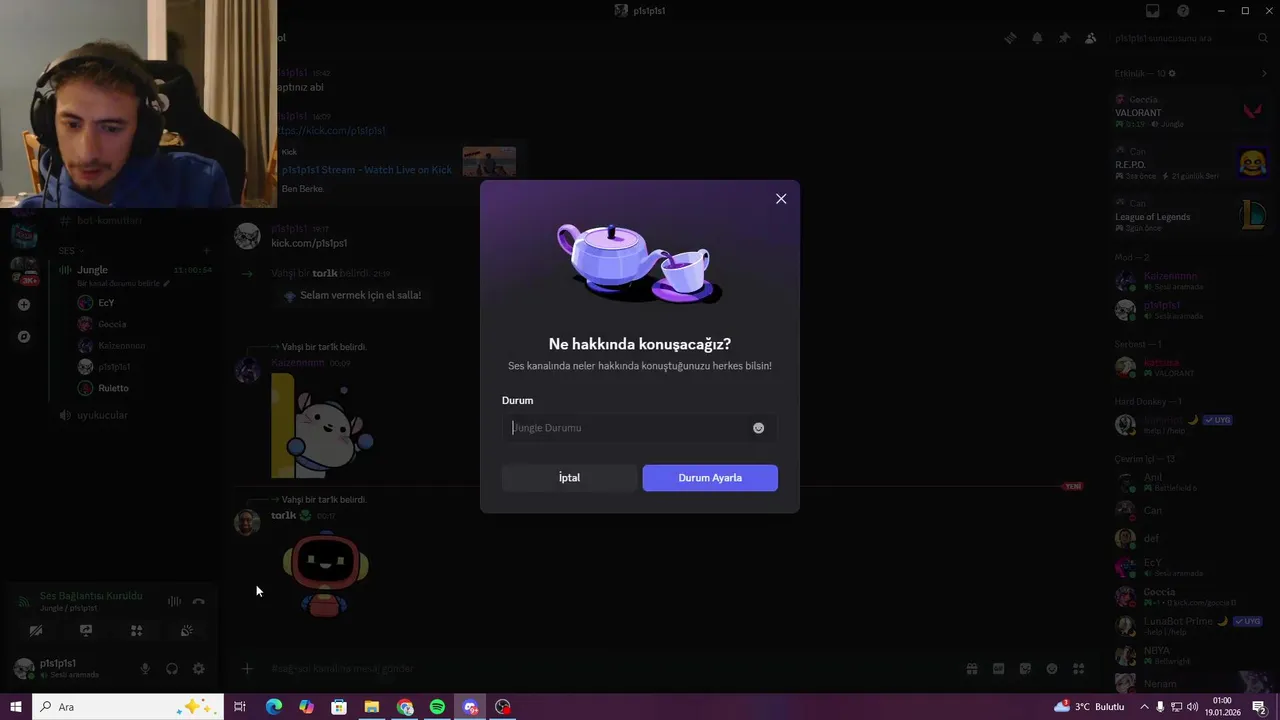This screenshot has width=1280, height=720.
Task: Open GIF picker in message bar
Action: click(998, 668)
